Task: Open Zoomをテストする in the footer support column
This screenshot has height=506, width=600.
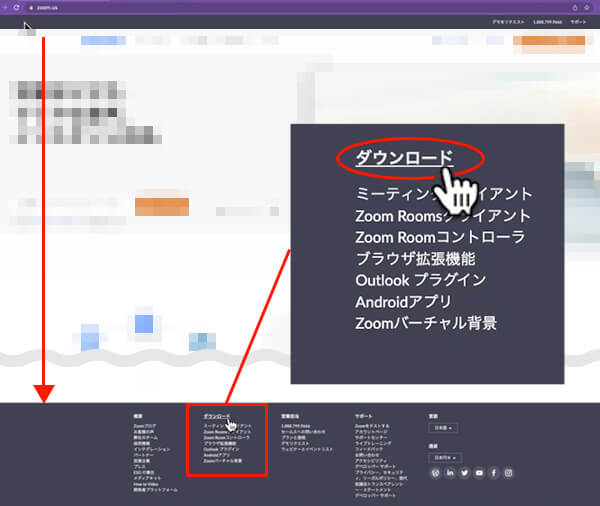Action: (x=372, y=426)
